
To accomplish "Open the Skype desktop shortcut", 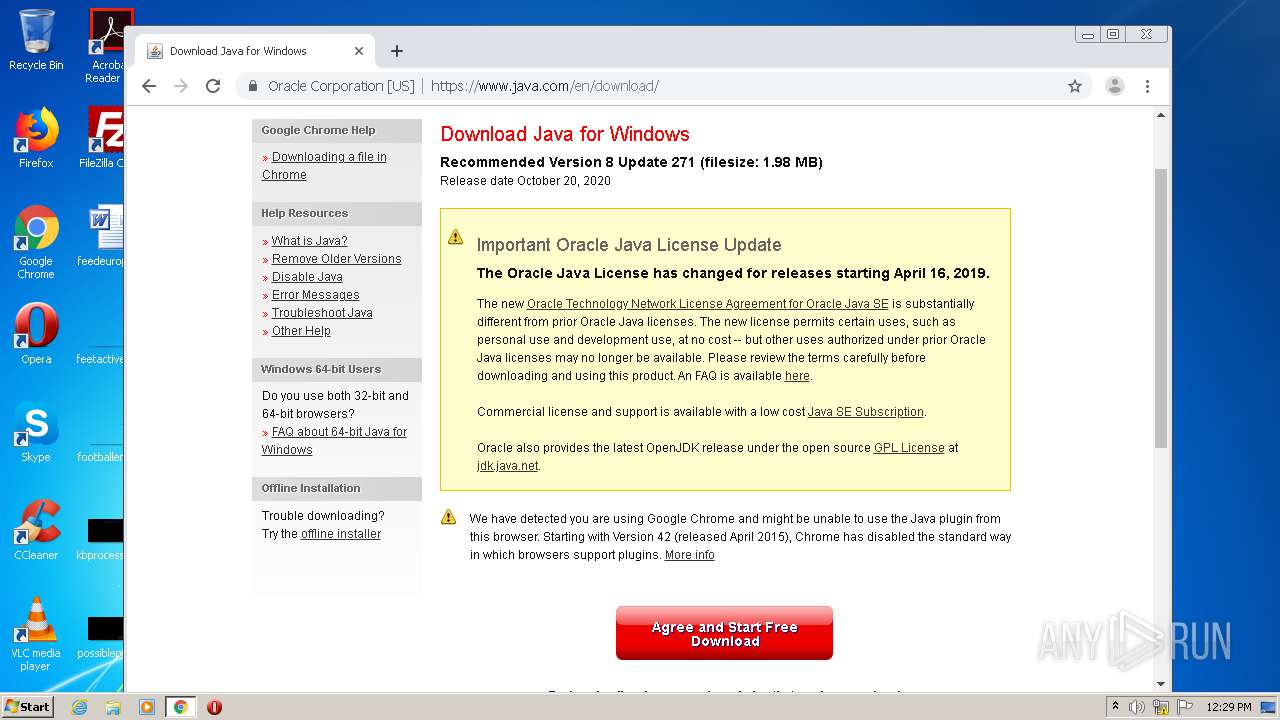I will pos(36,432).
